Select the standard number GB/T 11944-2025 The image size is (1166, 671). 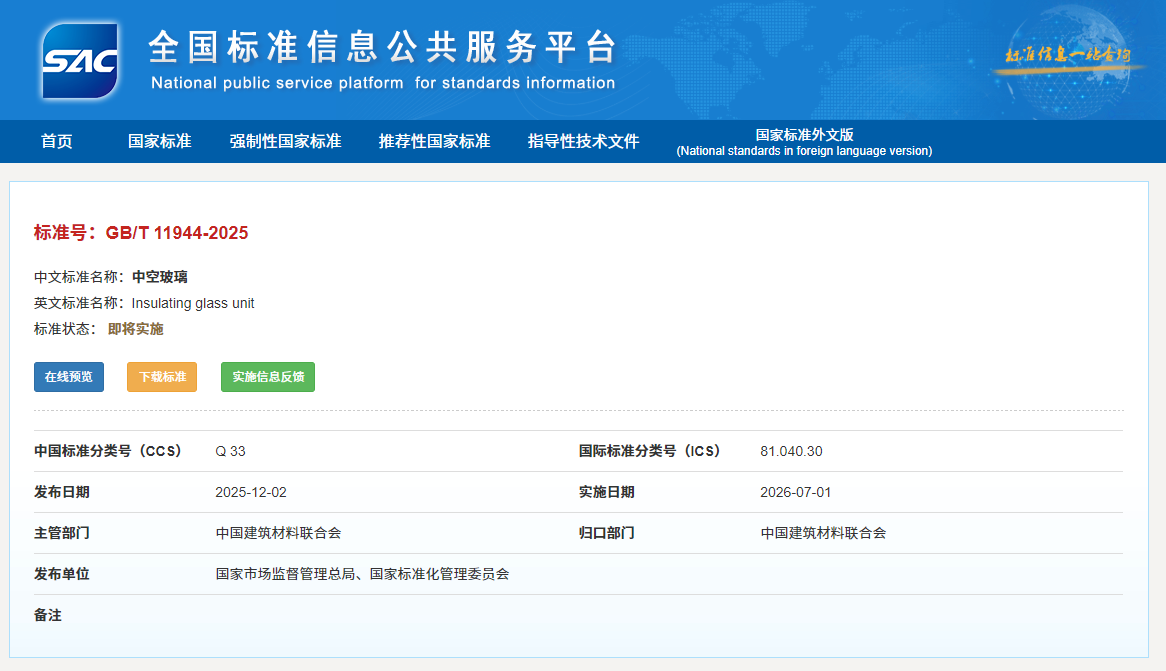click(177, 233)
